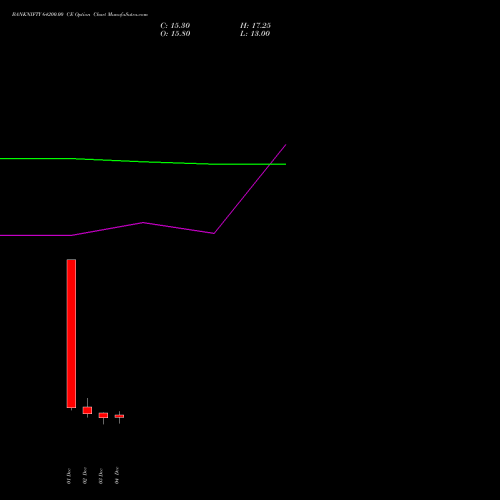Select the close price 'C: 15.30'

pyautogui.click(x=175, y=26)
